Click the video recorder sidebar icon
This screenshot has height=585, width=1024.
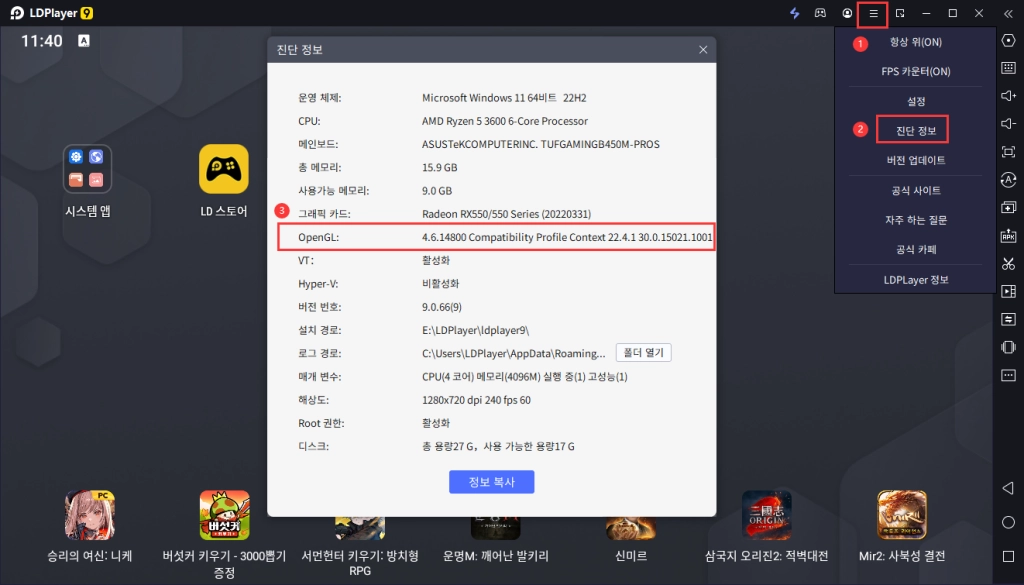point(1008,291)
